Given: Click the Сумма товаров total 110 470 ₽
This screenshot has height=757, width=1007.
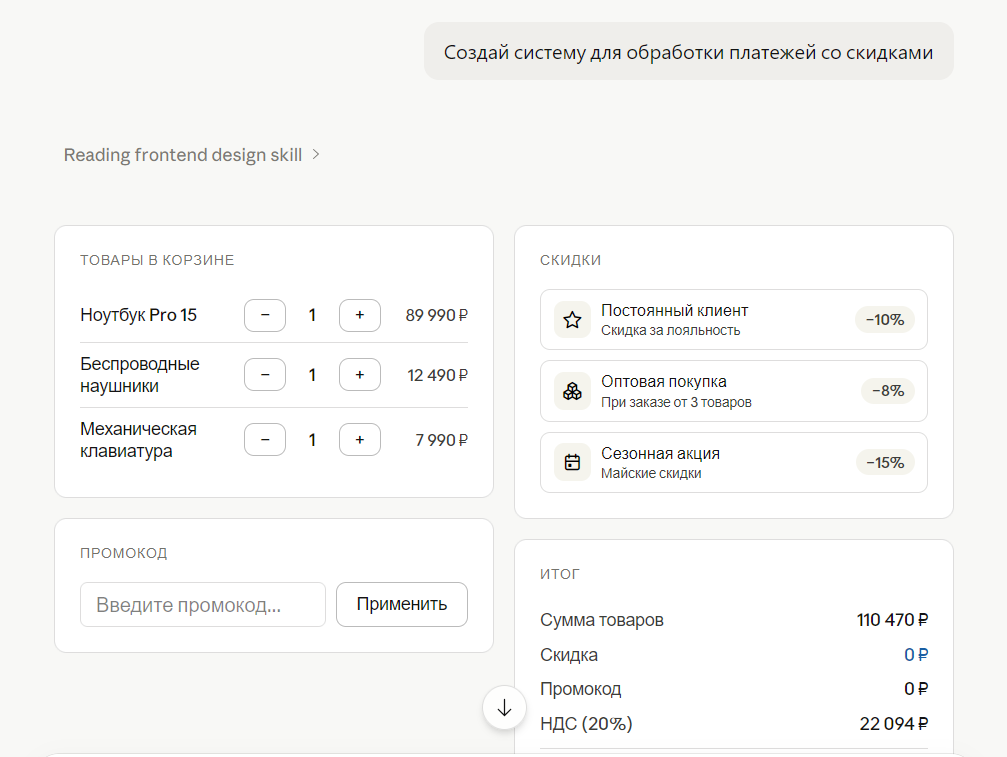Looking at the screenshot, I should pos(892,620).
